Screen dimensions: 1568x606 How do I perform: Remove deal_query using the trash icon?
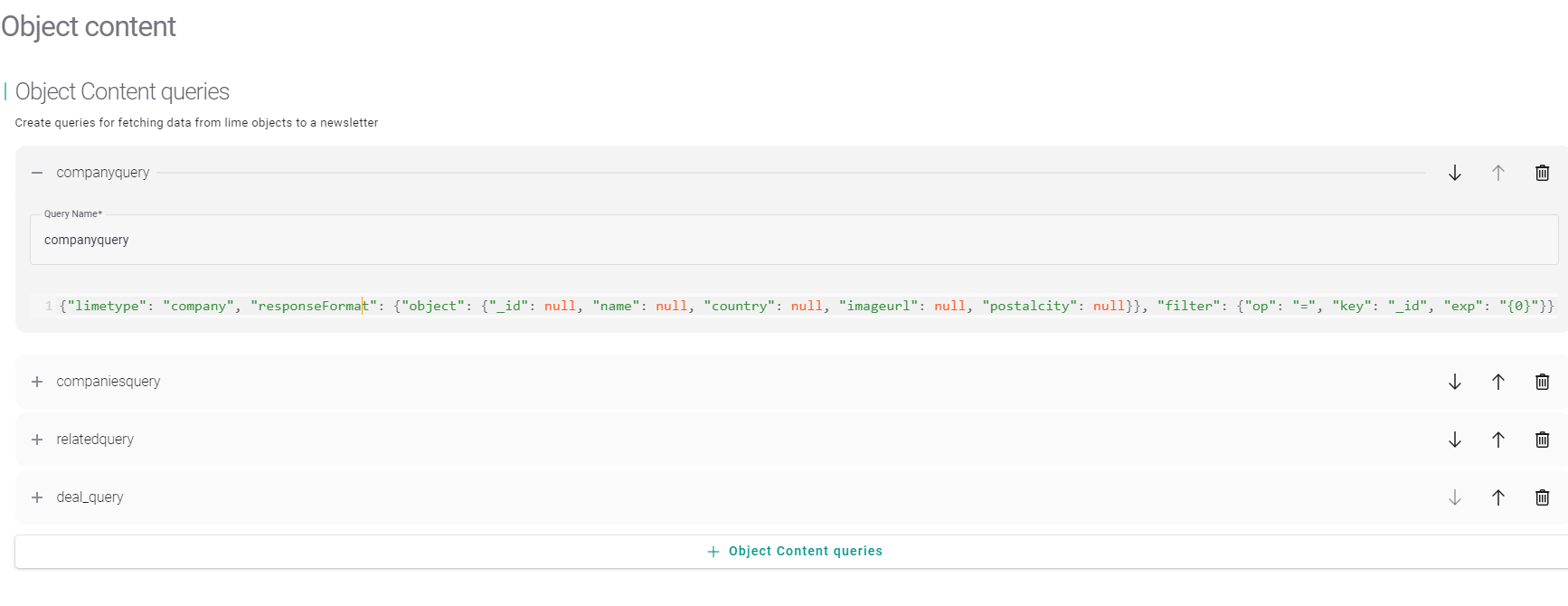point(1542,497)
